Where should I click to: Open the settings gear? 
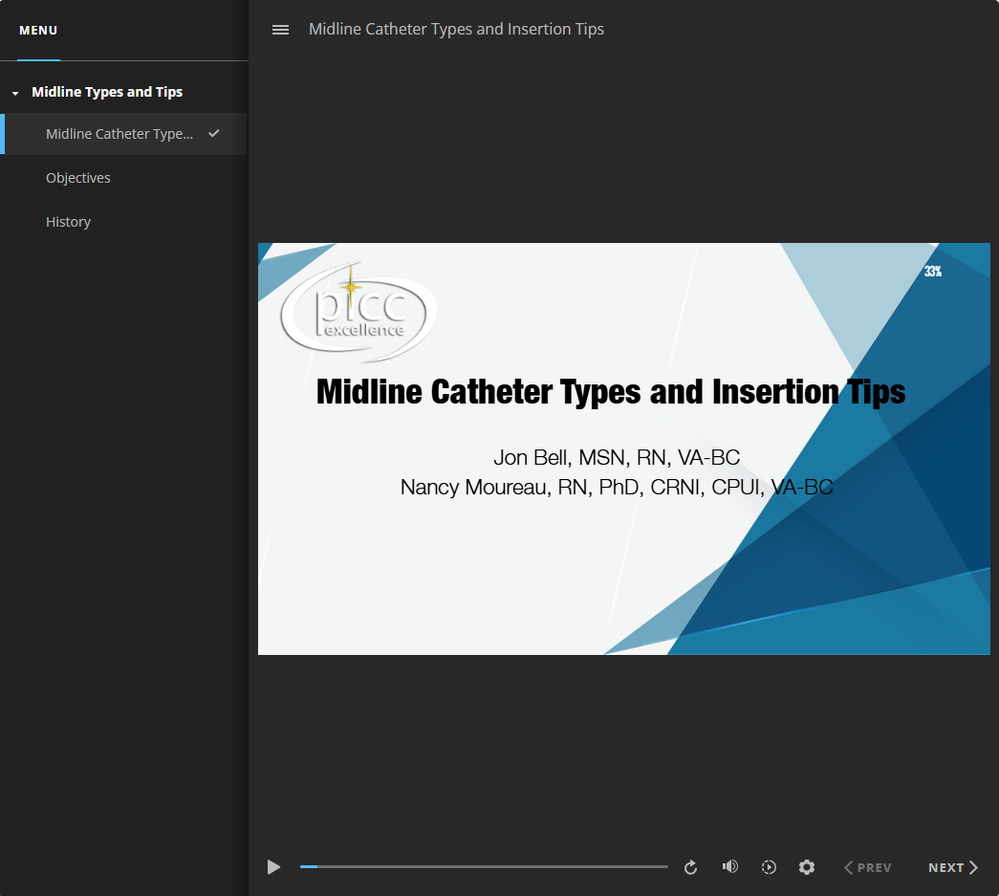[807, 867]
